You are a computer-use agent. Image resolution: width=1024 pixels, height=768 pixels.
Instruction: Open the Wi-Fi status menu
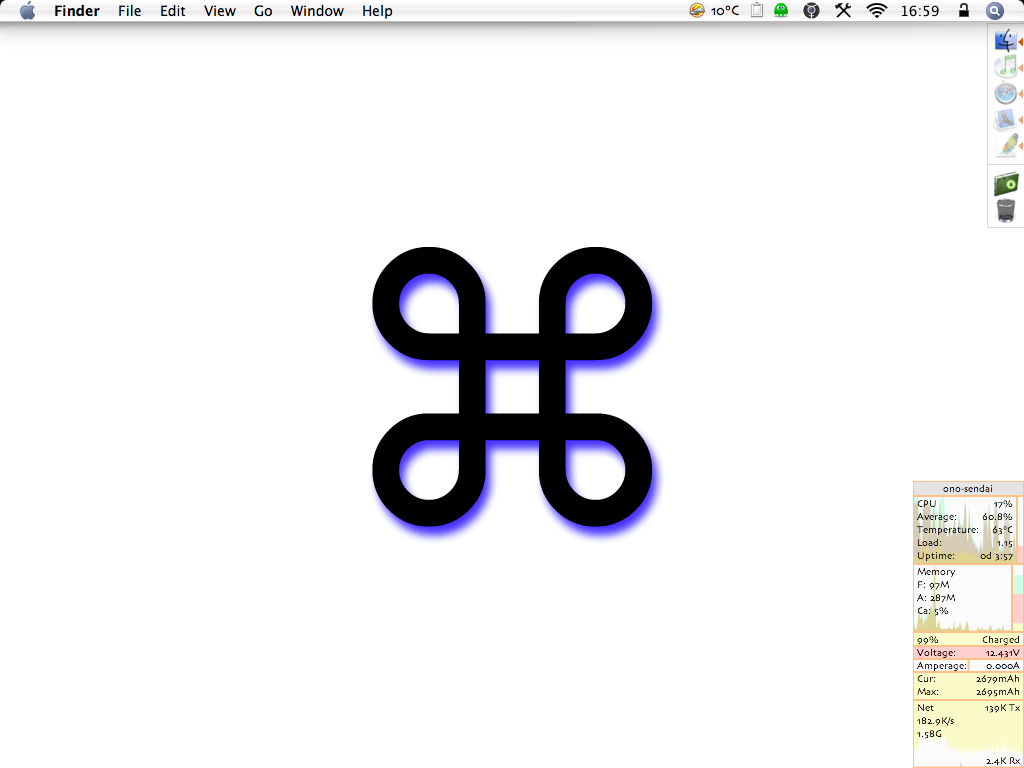(876, 10)
